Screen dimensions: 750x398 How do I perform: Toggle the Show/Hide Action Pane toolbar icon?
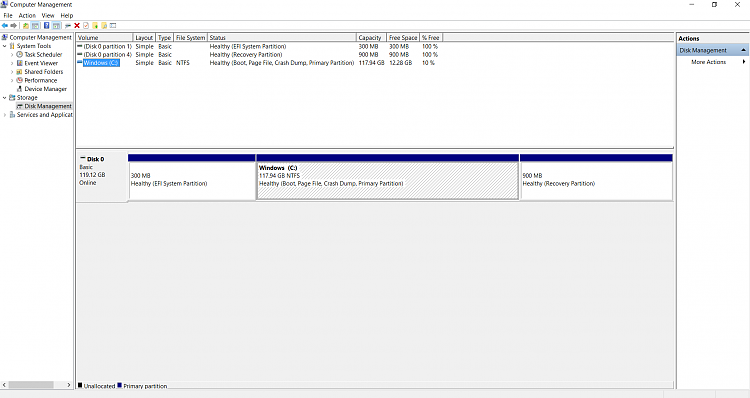coord(56,26)
